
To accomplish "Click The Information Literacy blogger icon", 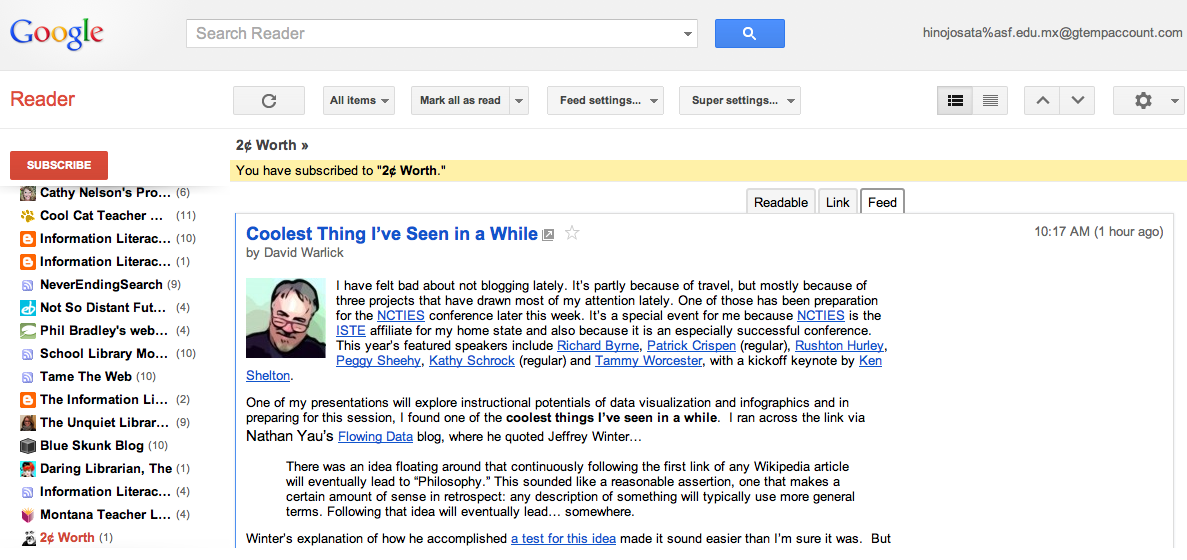I will tap(28, 400).
